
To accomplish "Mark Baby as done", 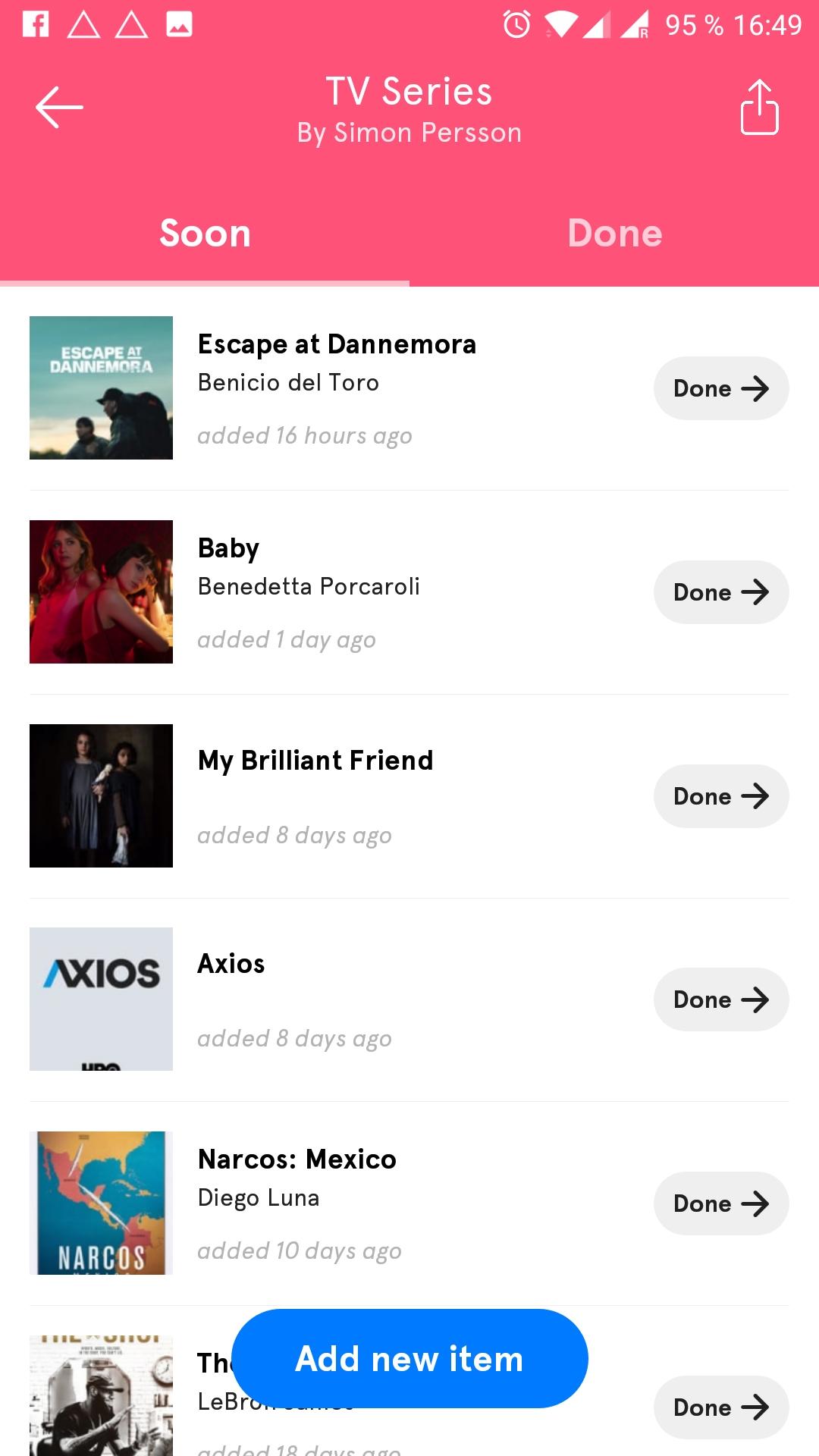I will (x=721, y=592).
